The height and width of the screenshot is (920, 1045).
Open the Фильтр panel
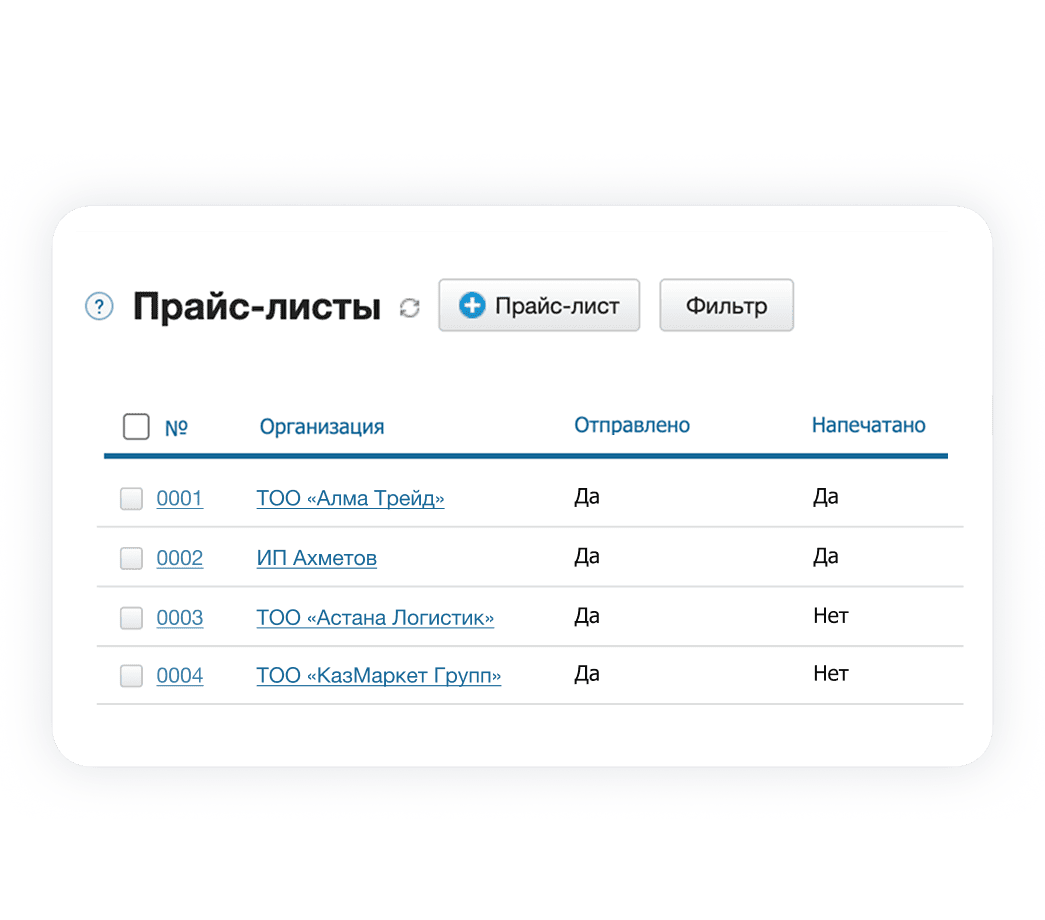click(726, 305)
